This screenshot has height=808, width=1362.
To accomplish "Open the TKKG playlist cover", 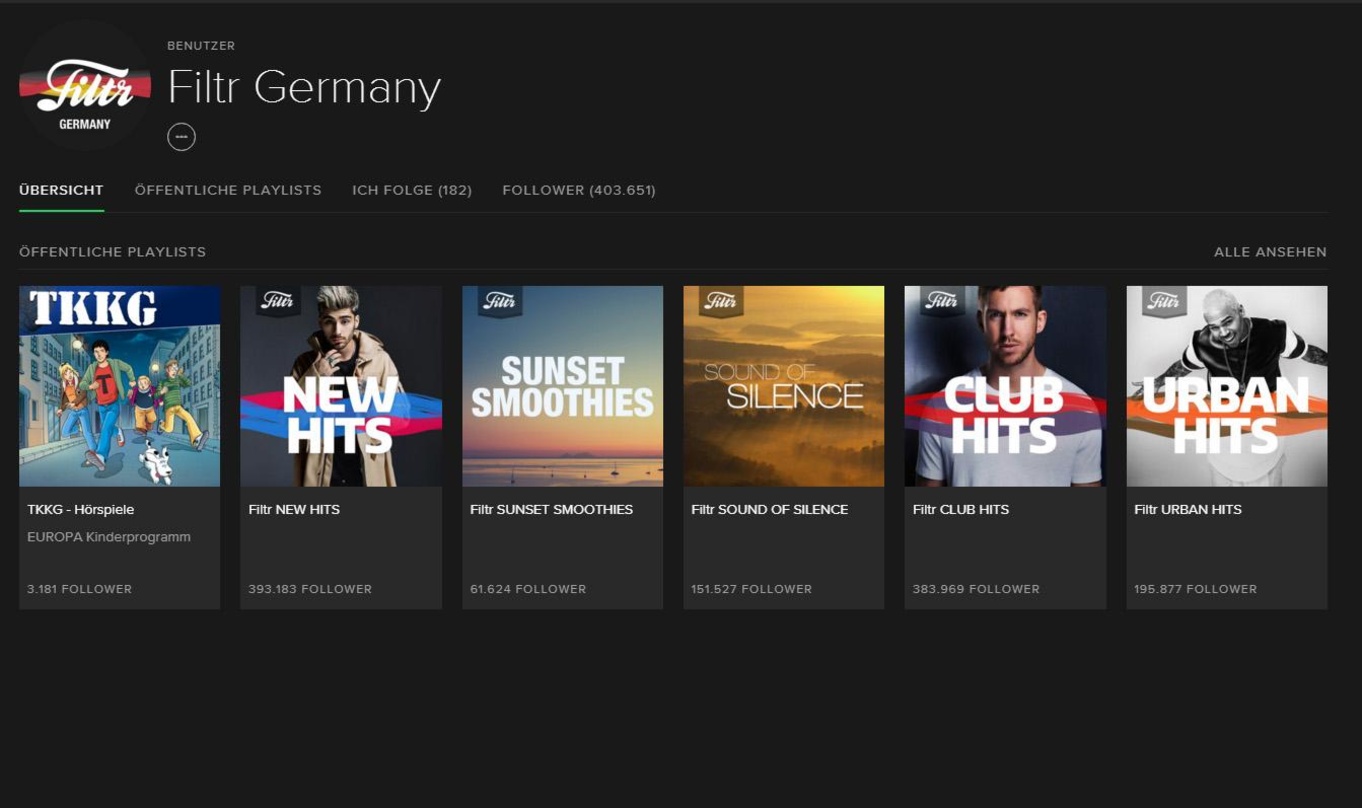I will 120,386.
